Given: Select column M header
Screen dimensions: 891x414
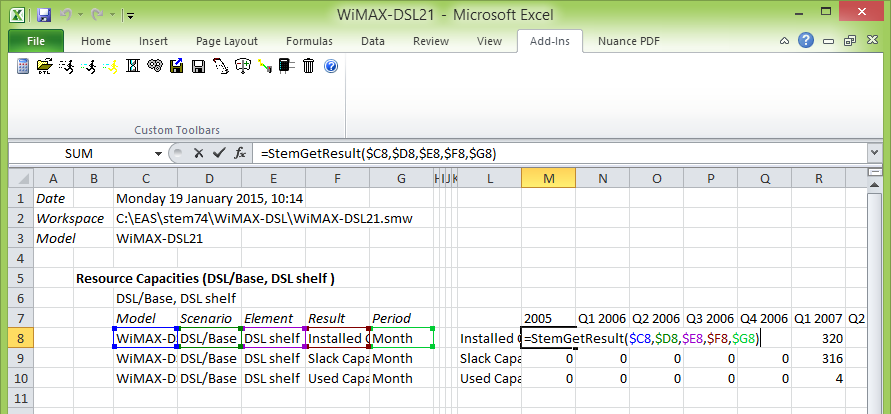Looking at the screenshot, I should [548, 179].
